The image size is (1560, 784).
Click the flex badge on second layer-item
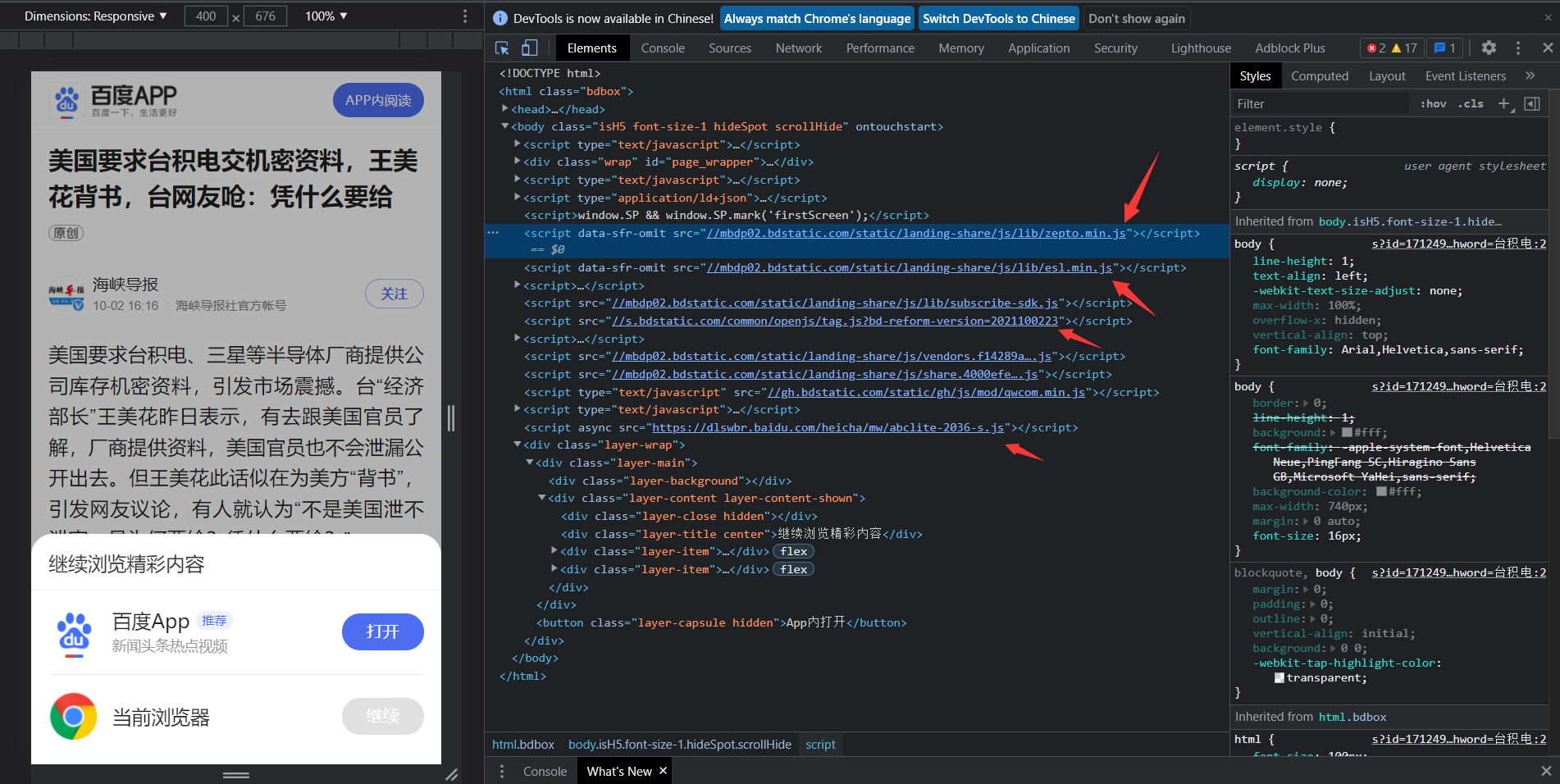point(793,570)
